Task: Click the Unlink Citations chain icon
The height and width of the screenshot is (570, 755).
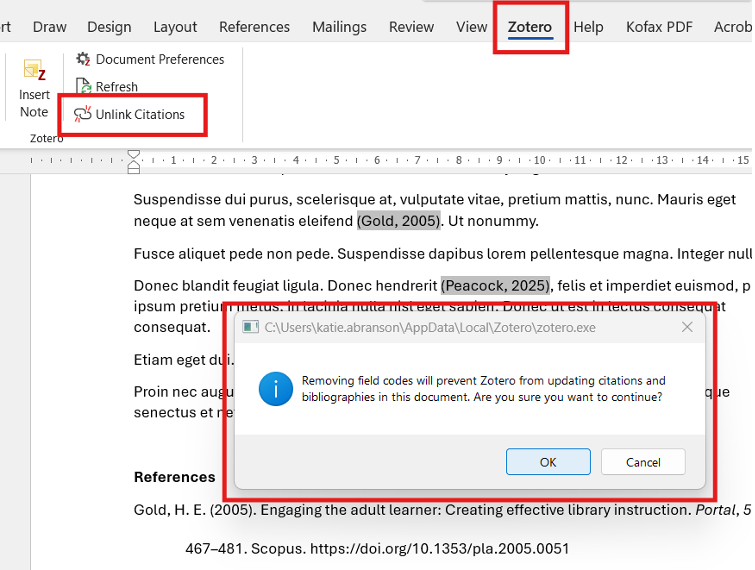Action: [82, 114]
